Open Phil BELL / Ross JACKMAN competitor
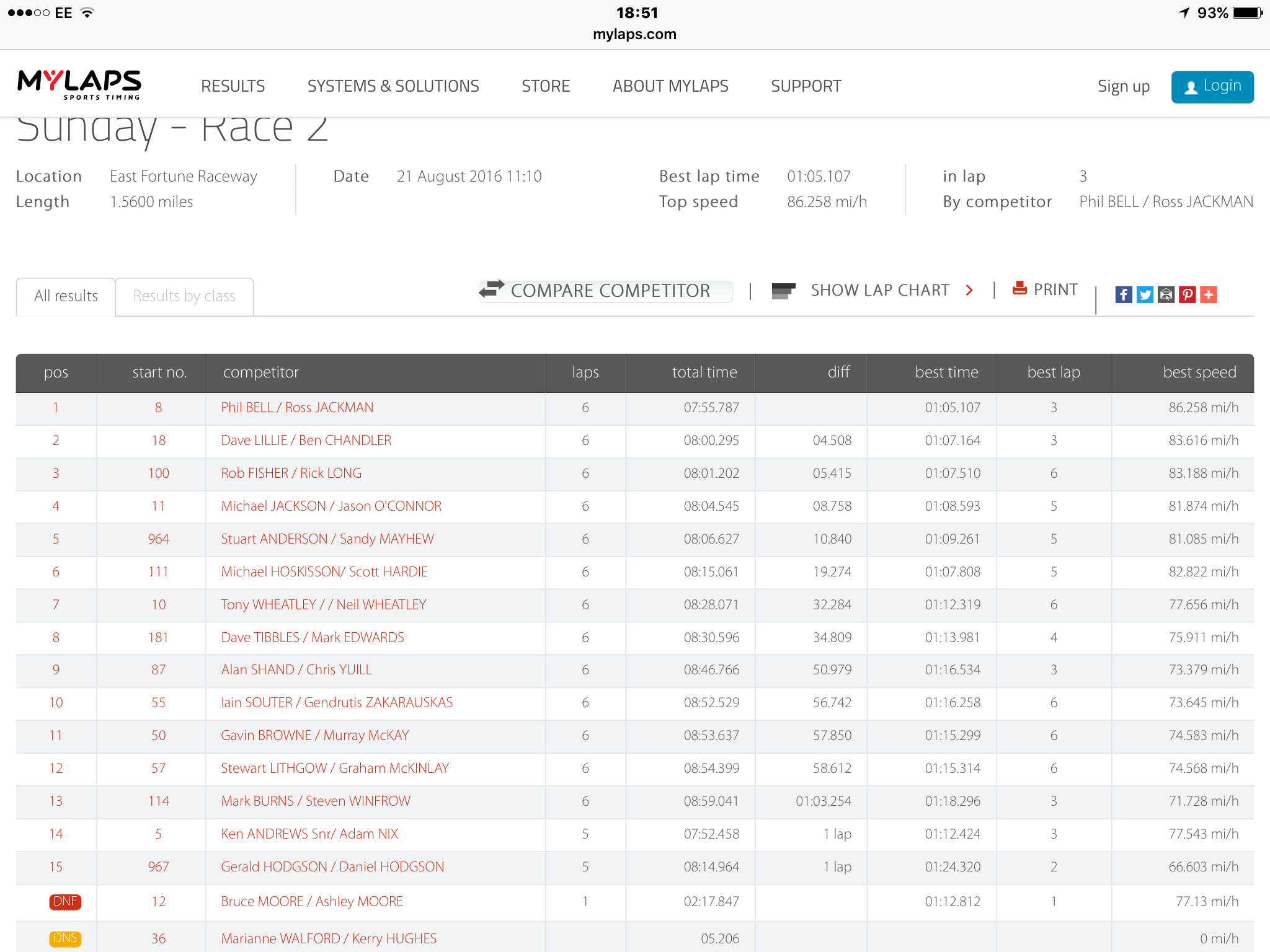Viewport: 1270px width, 952px height. [x=297, y=407]
